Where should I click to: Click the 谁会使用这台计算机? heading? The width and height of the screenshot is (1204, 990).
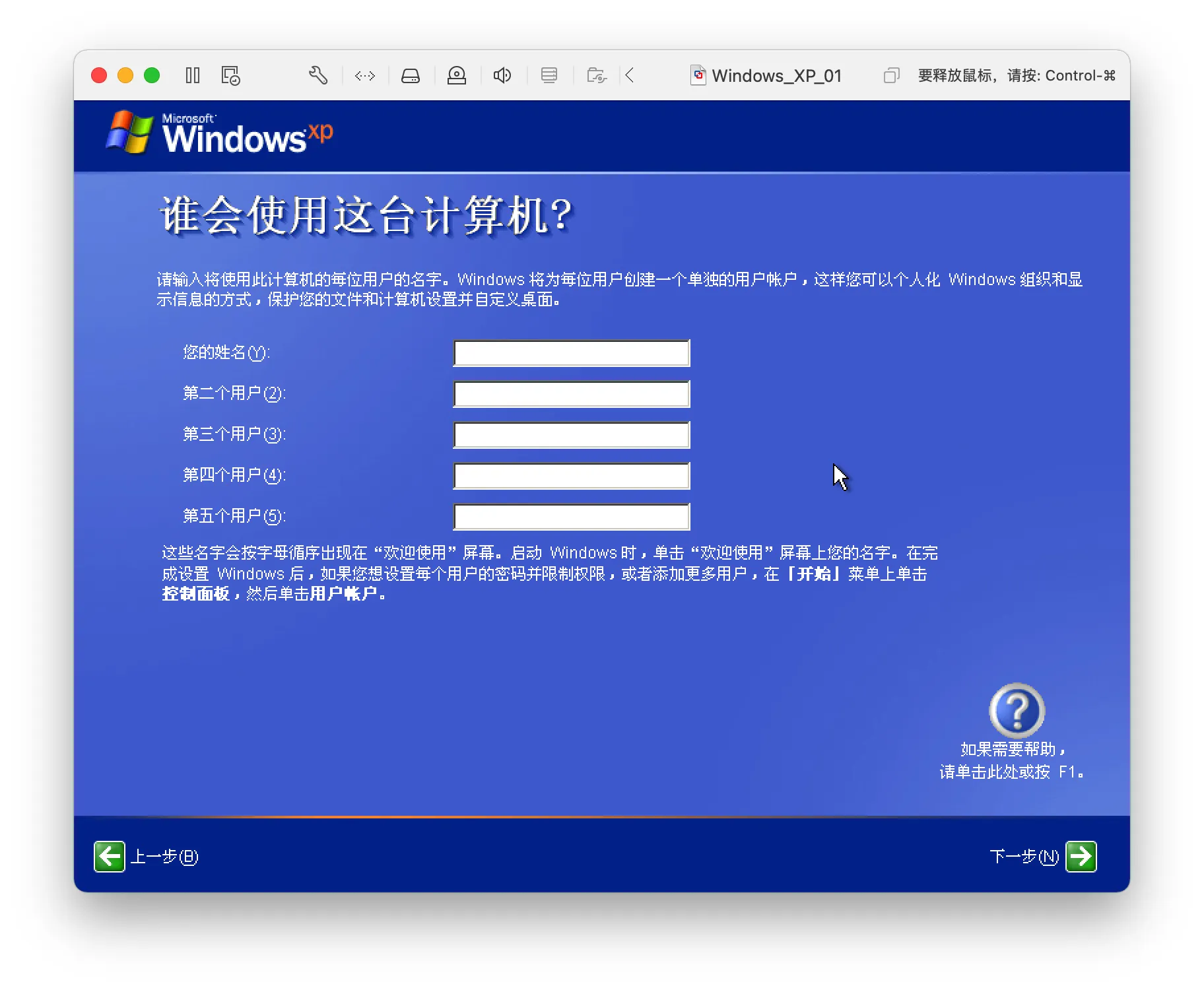pos(366,215)
